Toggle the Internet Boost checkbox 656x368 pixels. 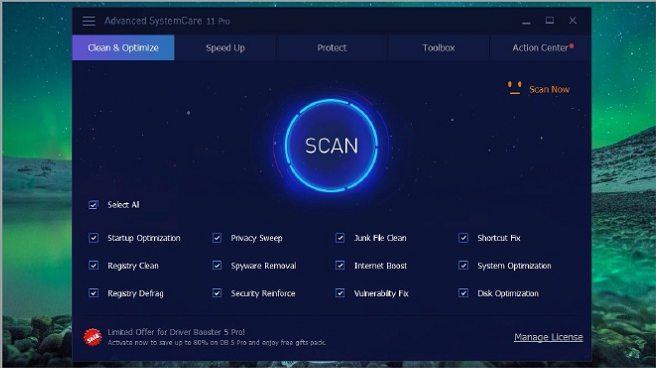coord(340,266)
